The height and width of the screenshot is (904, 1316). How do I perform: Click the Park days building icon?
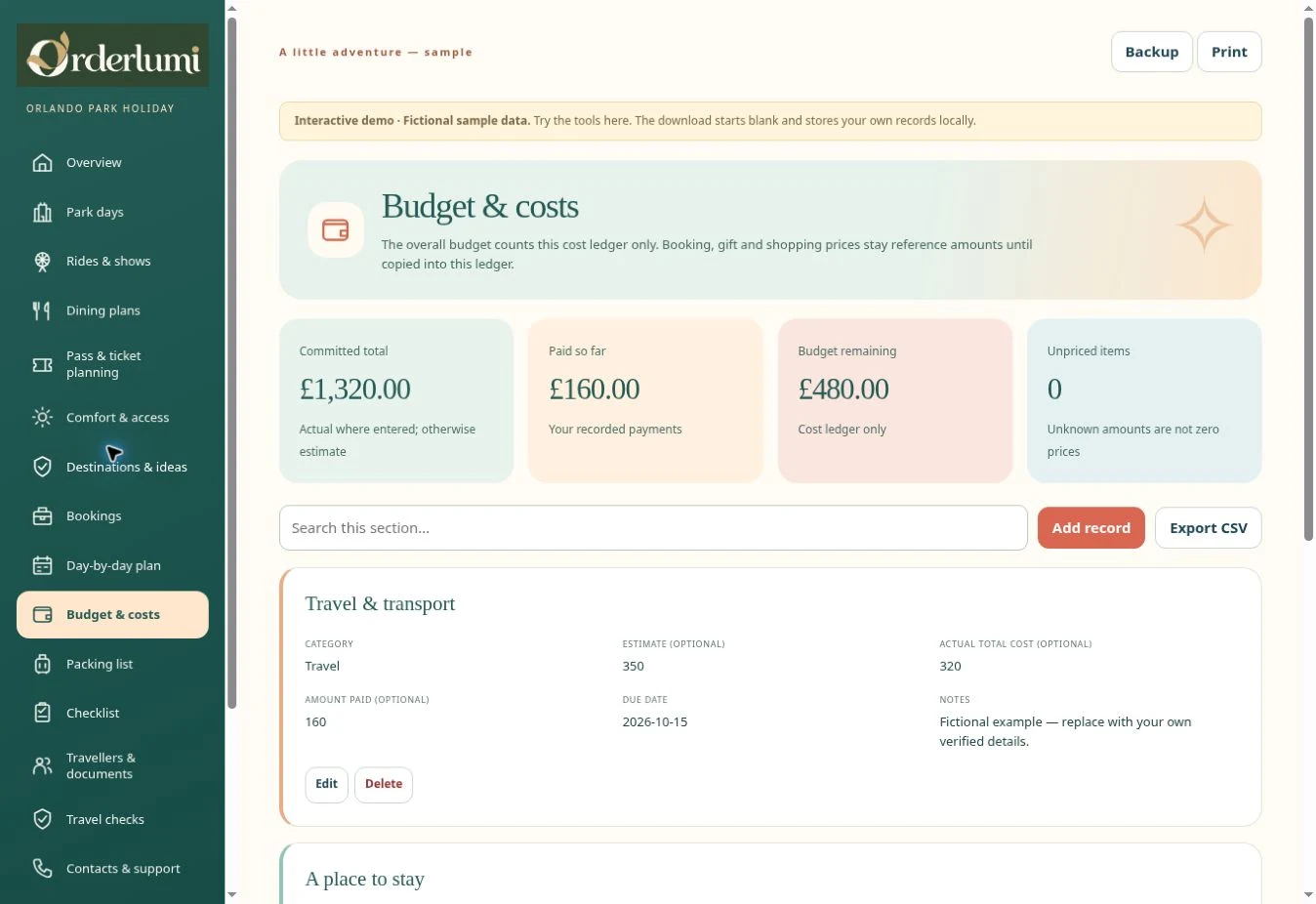pos(42,212)
